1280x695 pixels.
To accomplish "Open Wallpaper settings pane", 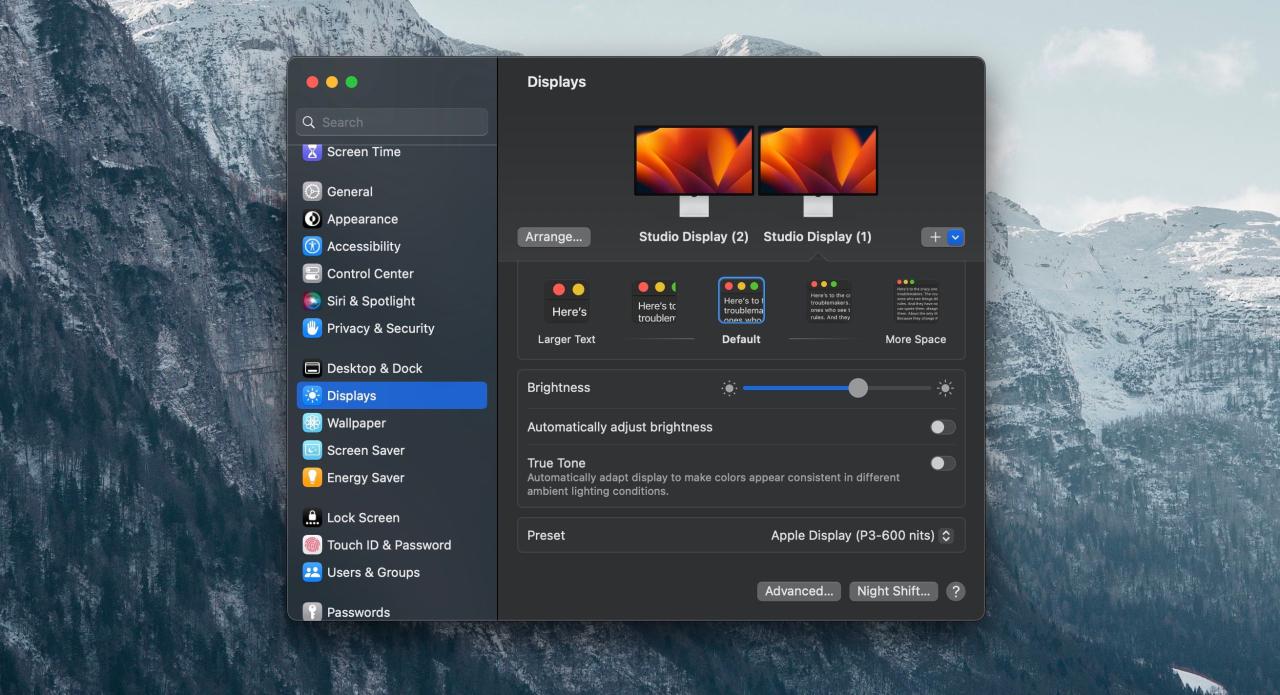I will point(392,423).
